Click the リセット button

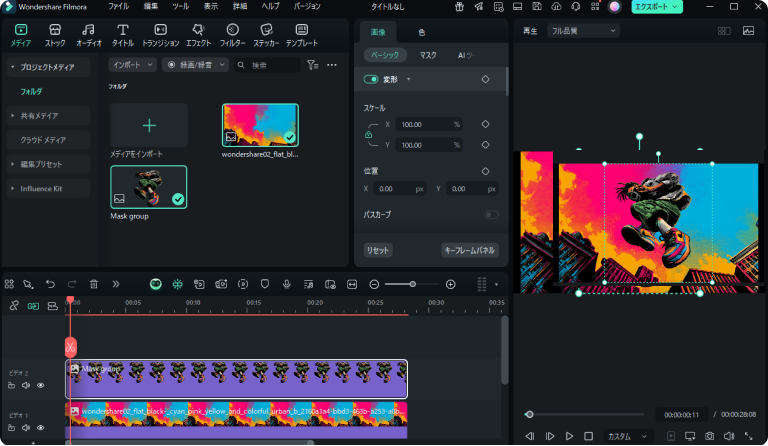pos(378,250)
